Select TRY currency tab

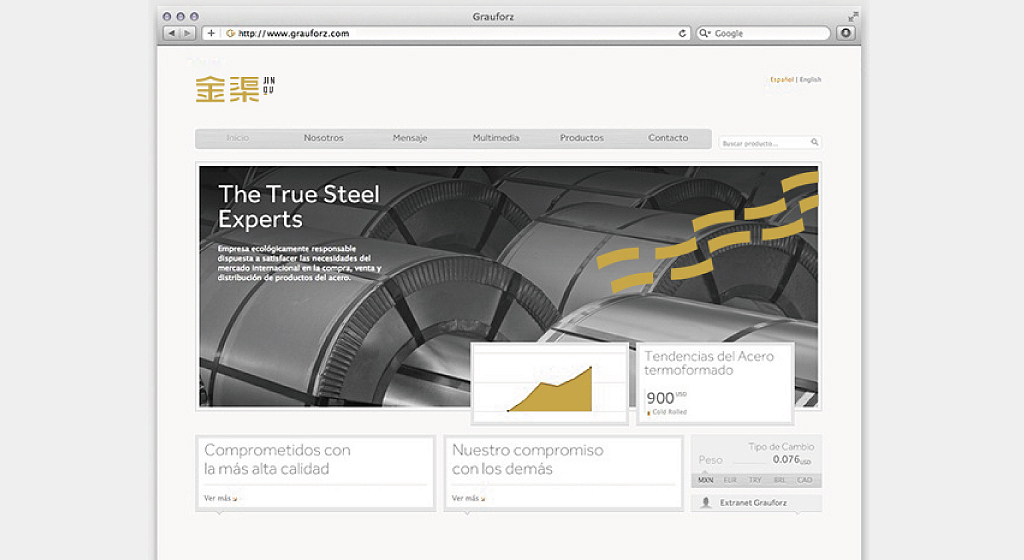[x=755, y=480]
